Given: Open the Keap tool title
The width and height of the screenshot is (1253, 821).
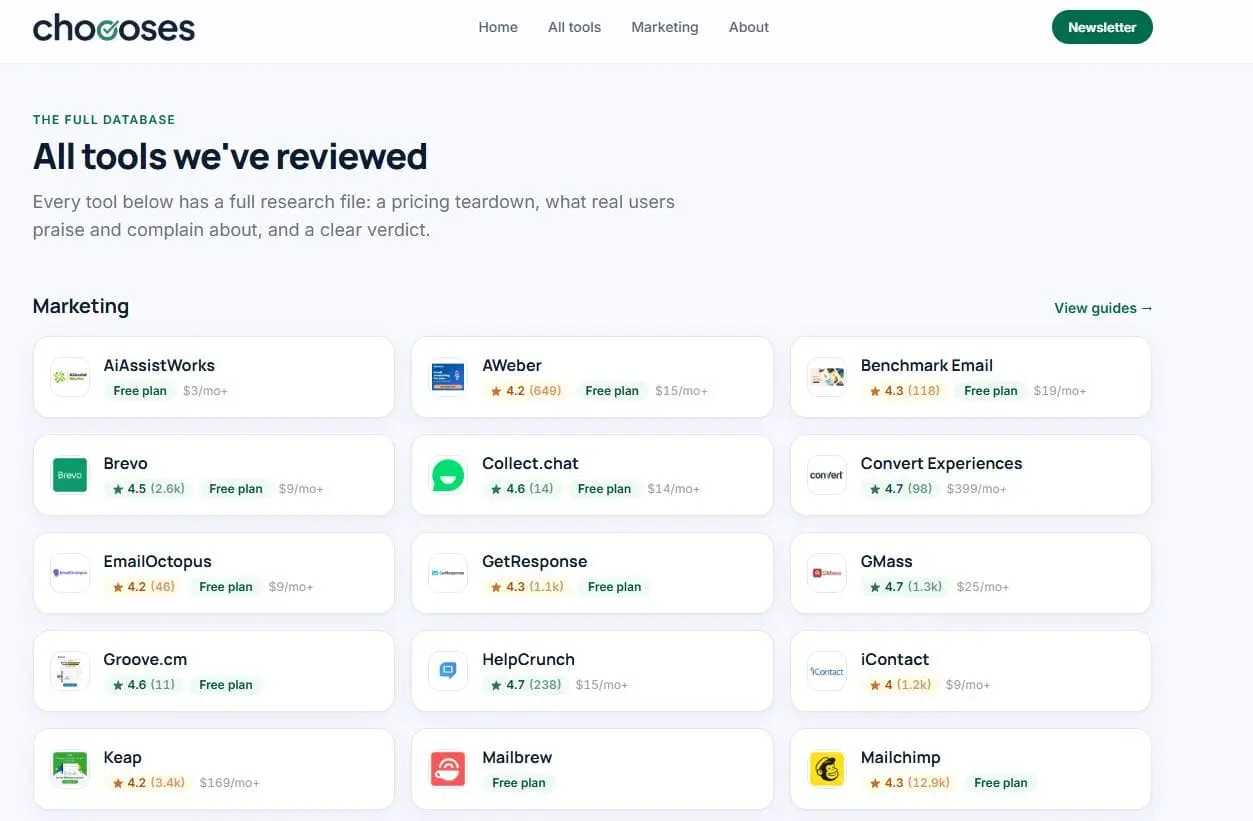Looking at the screenshot, I should (123, 757).
